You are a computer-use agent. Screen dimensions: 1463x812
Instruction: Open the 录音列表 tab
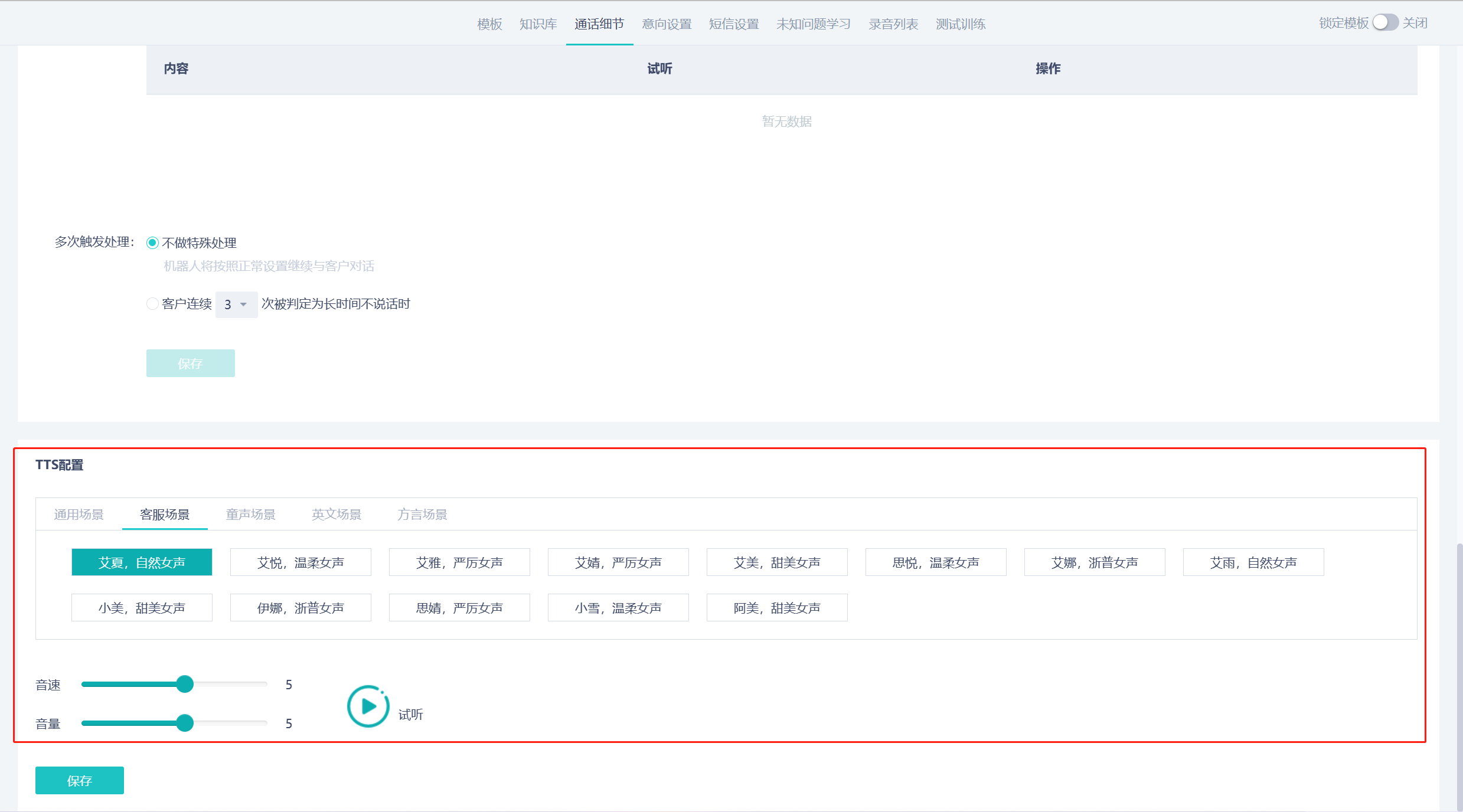pos(893,24)
